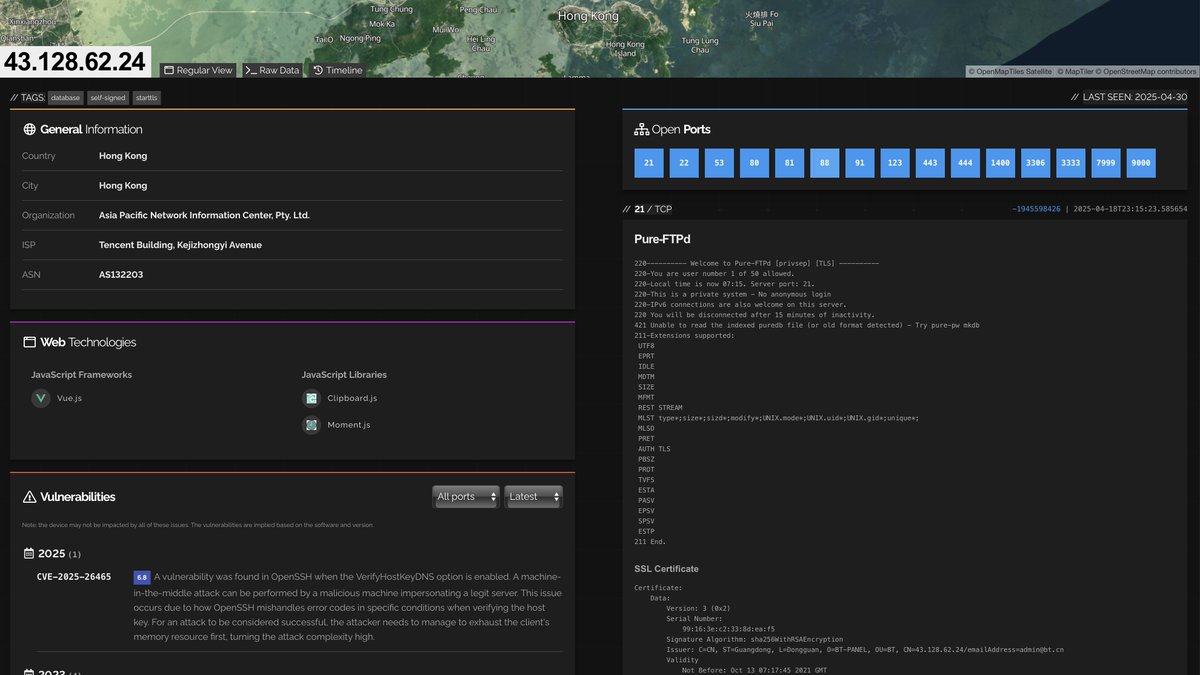Viewport: 1200px width, 675px height.
Task: Click the Vulnerabilities warning triangle icon
Action: (x=29, y=497)
